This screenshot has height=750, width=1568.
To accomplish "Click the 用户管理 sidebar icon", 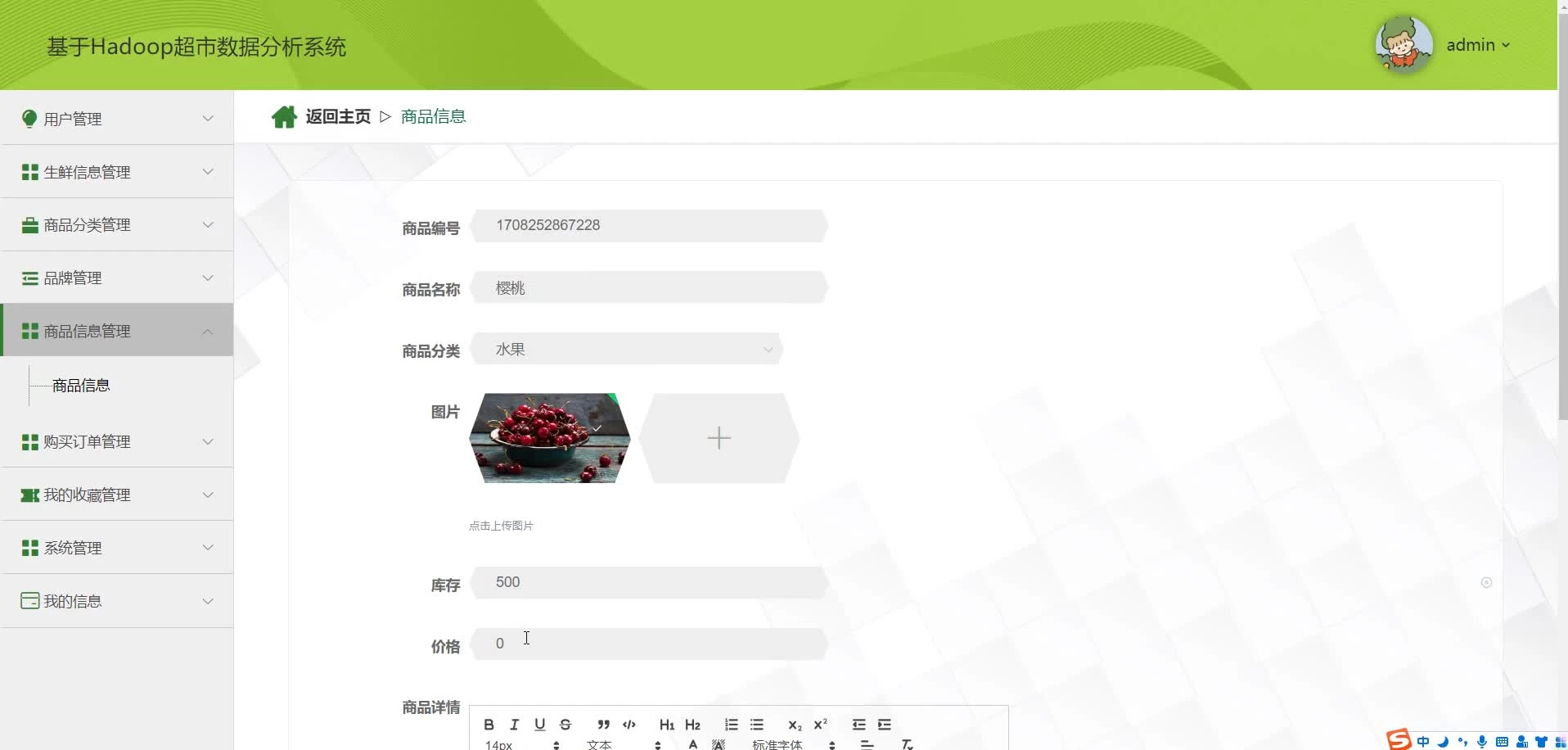I will click(x=29, y=119).
